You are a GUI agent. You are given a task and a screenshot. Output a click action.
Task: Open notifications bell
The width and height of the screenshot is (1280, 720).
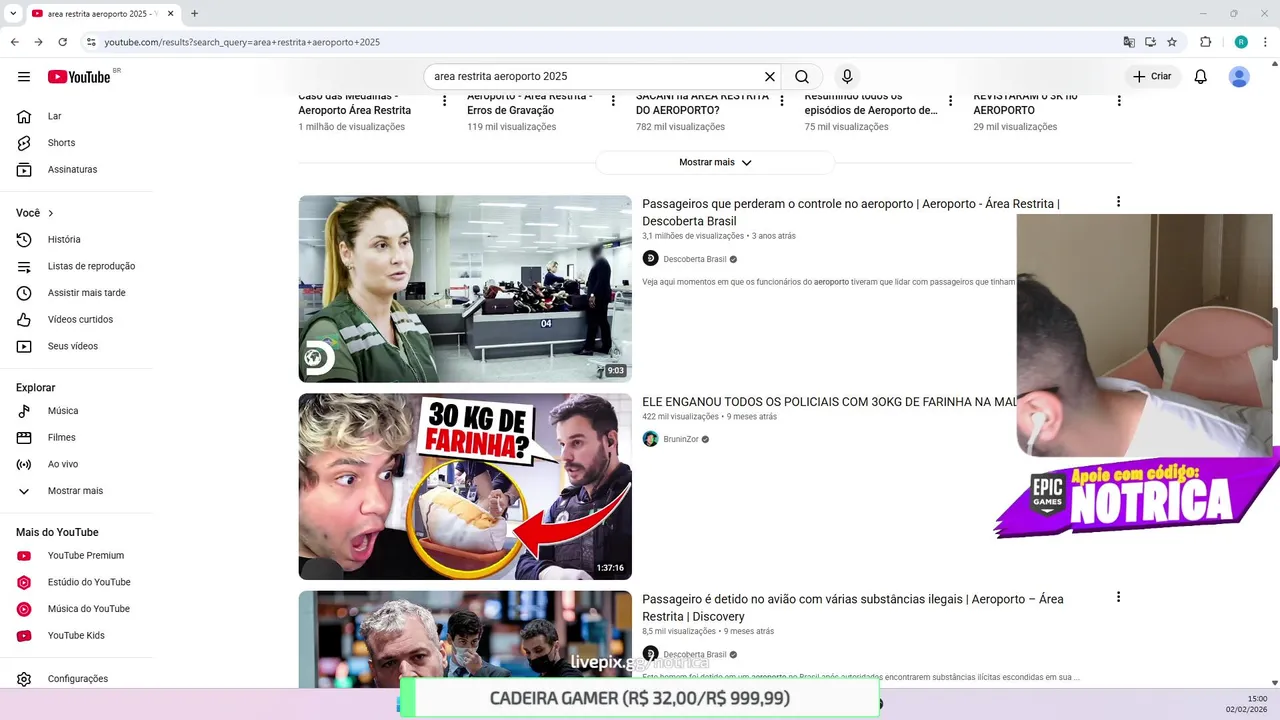coord(1201,77)
